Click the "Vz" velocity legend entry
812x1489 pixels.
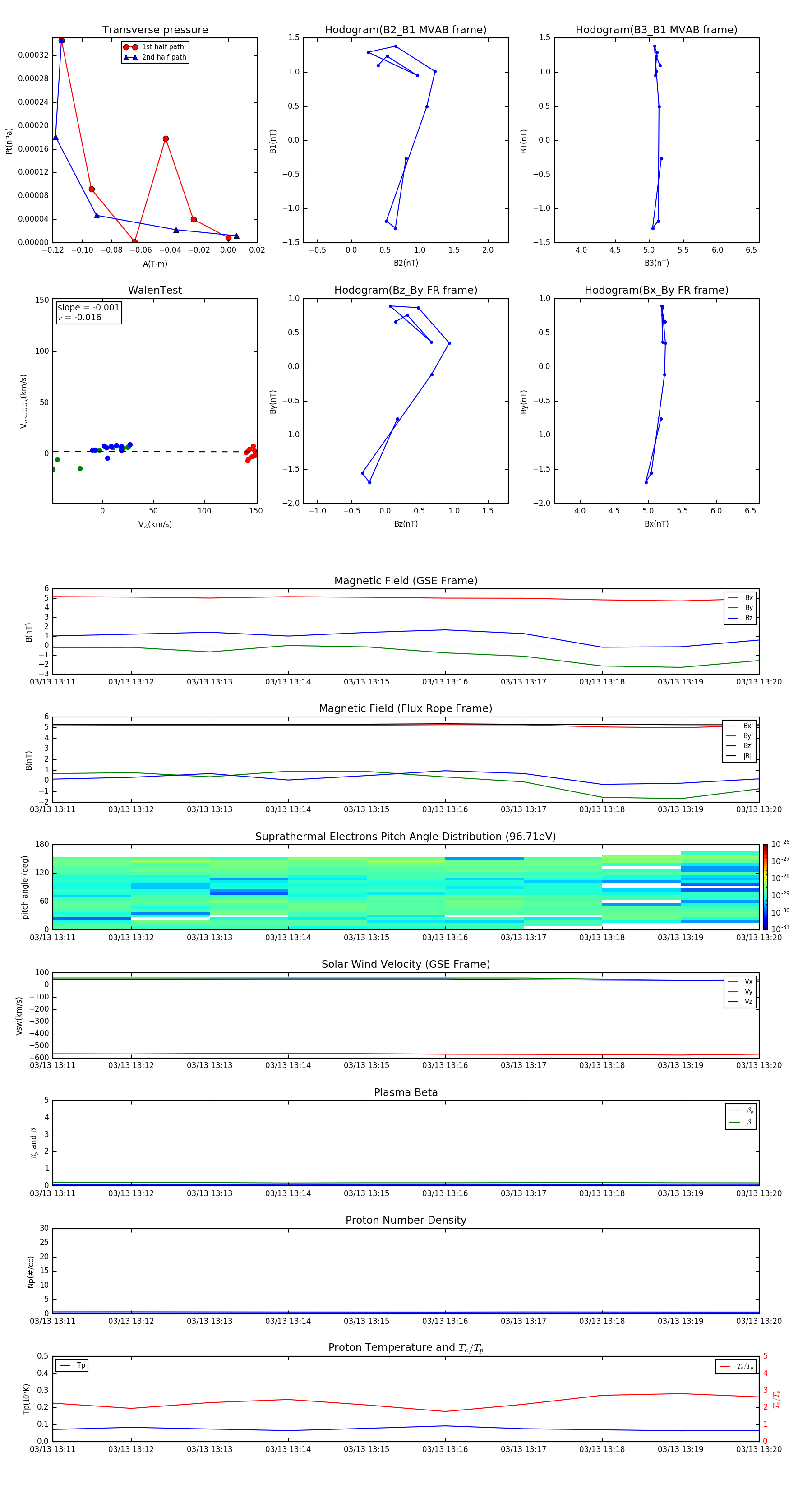[740, 1001]
